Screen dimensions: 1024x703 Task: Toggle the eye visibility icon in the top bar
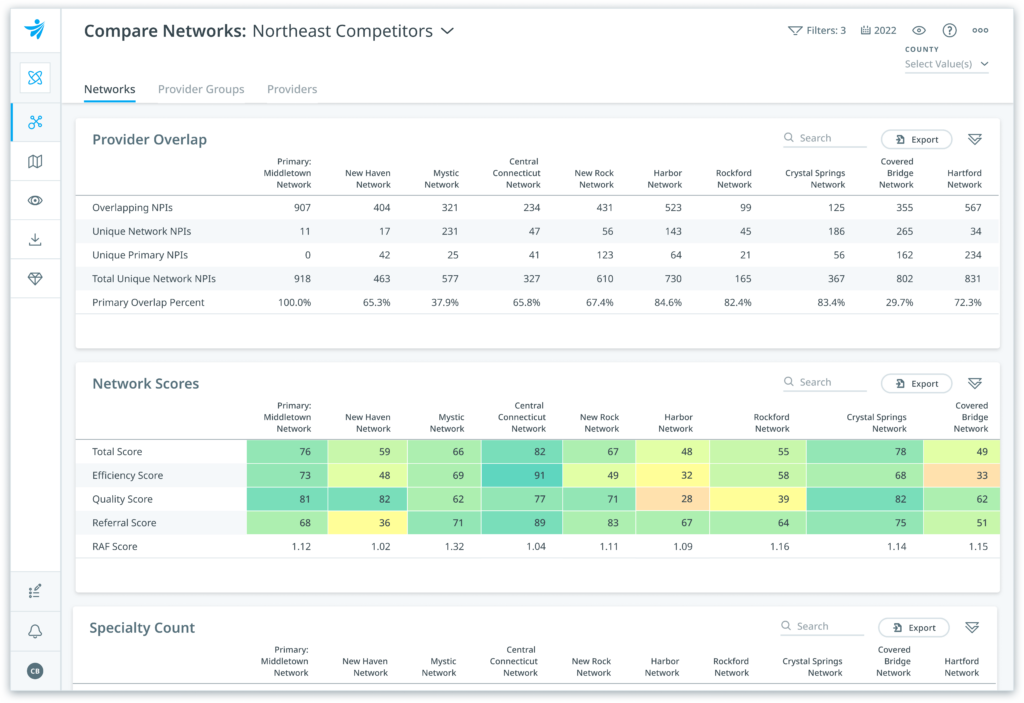coord(919,30)
